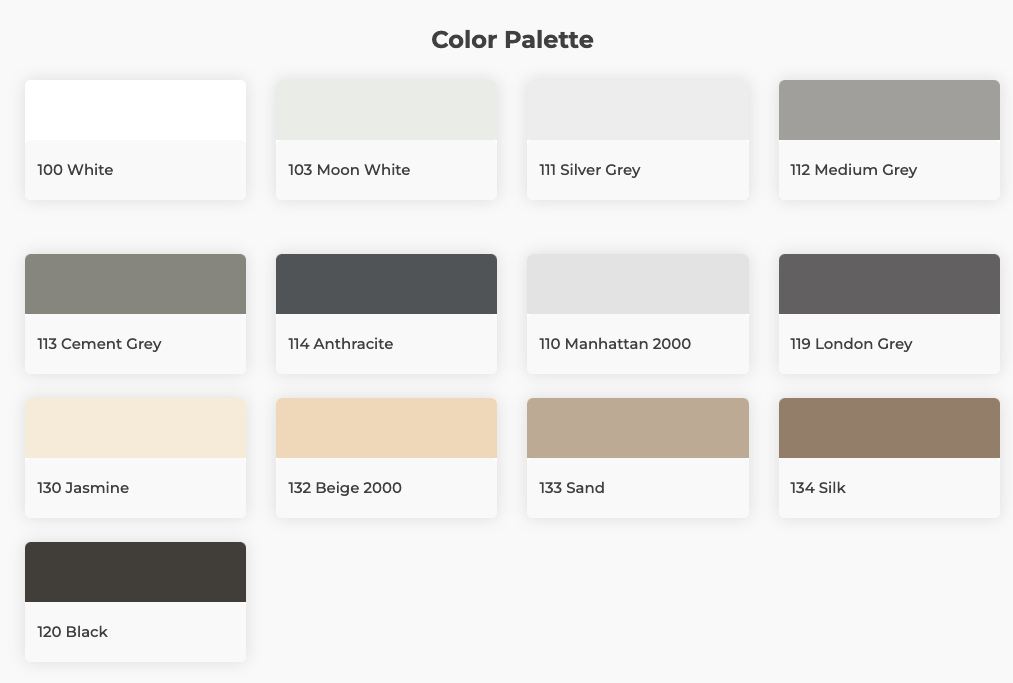Viewport: 1013px width, 683px height.
Task: Pick the 119 London Grey swatch
Action: pyautogui.click(x=889, y=284)
